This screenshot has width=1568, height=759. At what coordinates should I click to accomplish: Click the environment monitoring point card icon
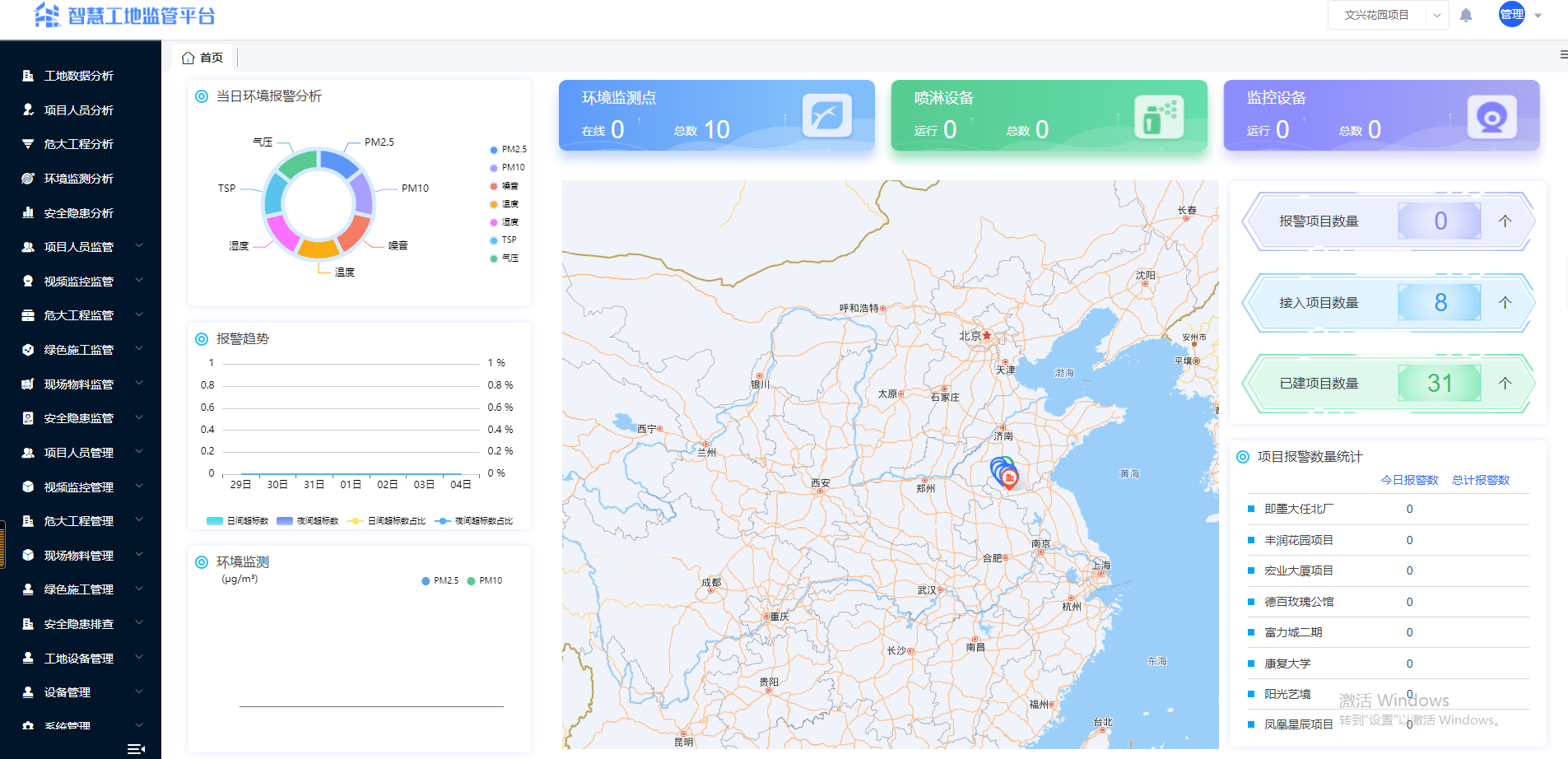coord(826,116)
